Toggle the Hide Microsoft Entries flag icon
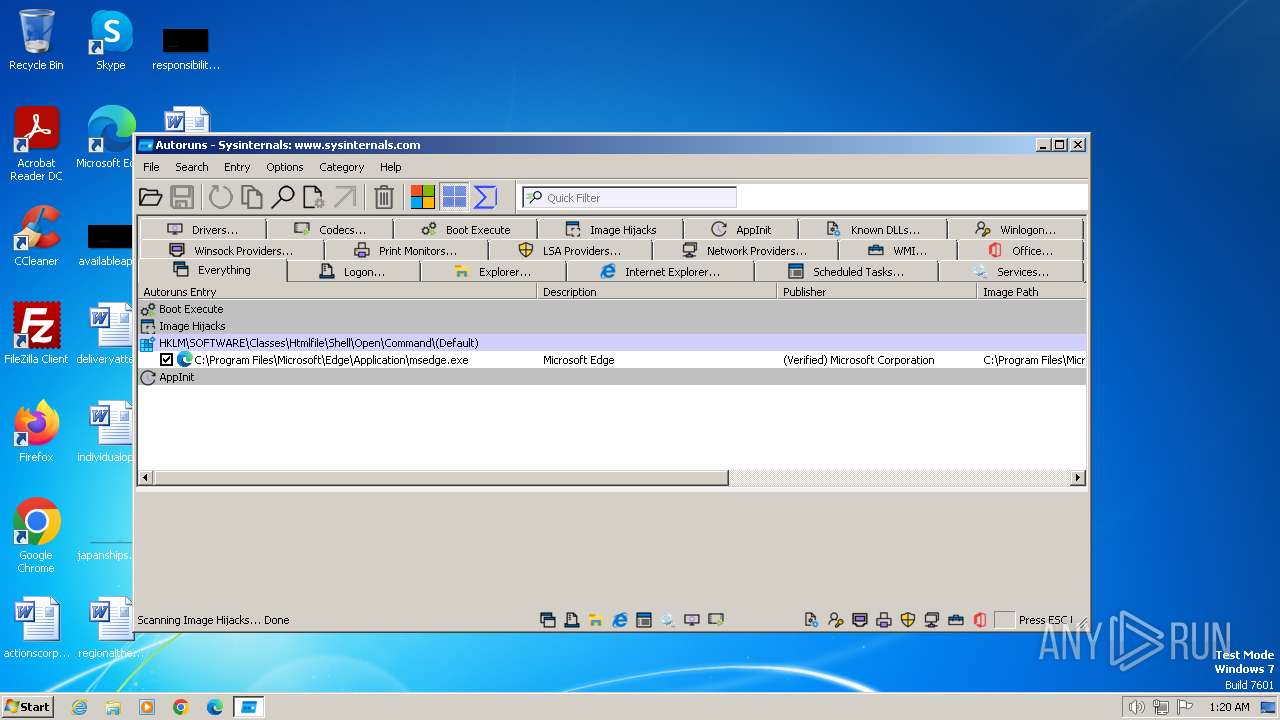This screenshot has width=1280, height=720. coord(423,197)
